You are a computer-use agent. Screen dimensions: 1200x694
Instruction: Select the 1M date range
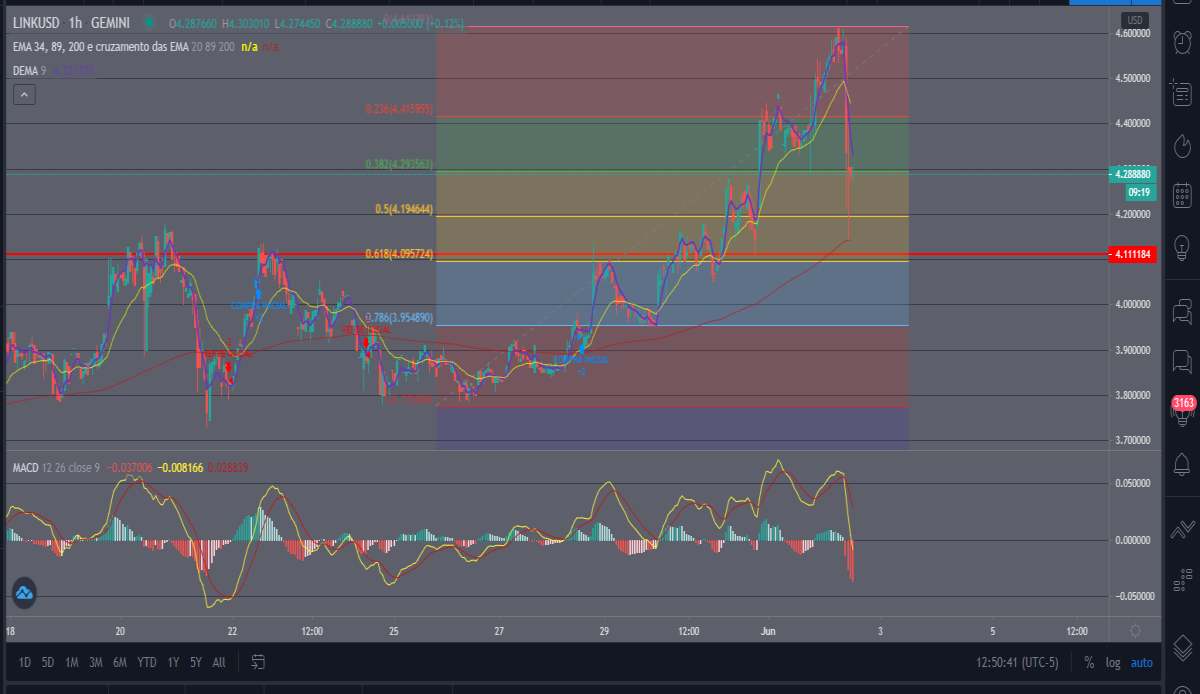coord(72,662)
